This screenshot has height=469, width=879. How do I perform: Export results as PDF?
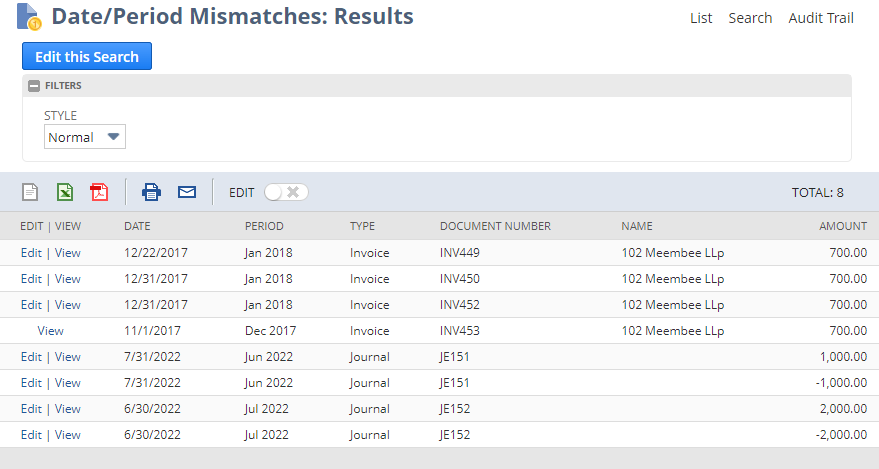click(99, 192)
